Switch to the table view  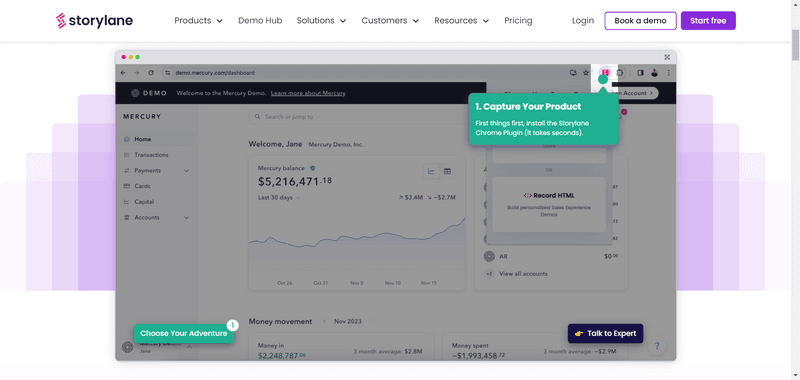click(447, 171)
